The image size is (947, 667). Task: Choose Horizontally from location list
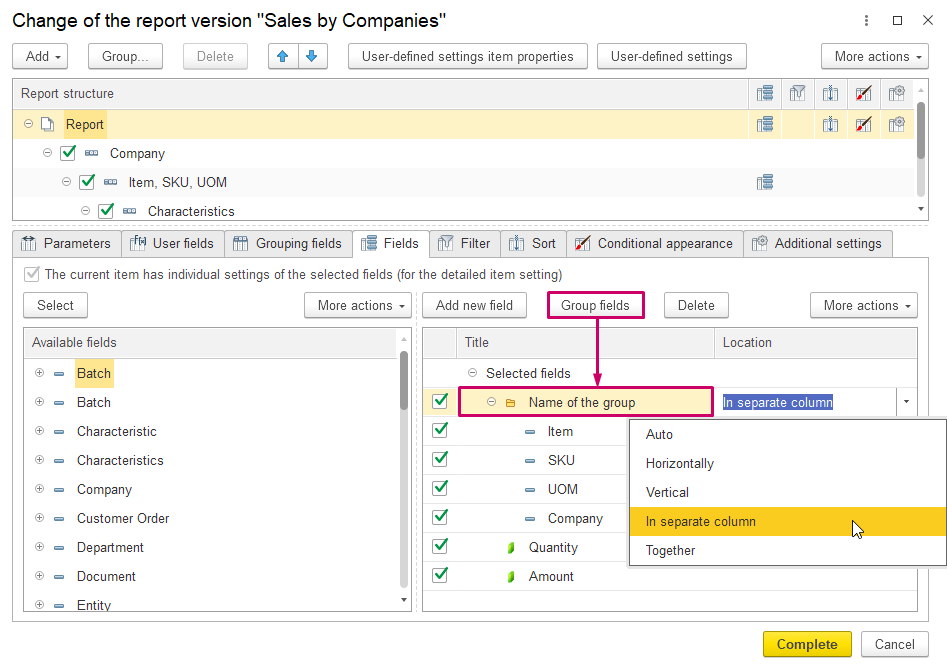(788, 463)
